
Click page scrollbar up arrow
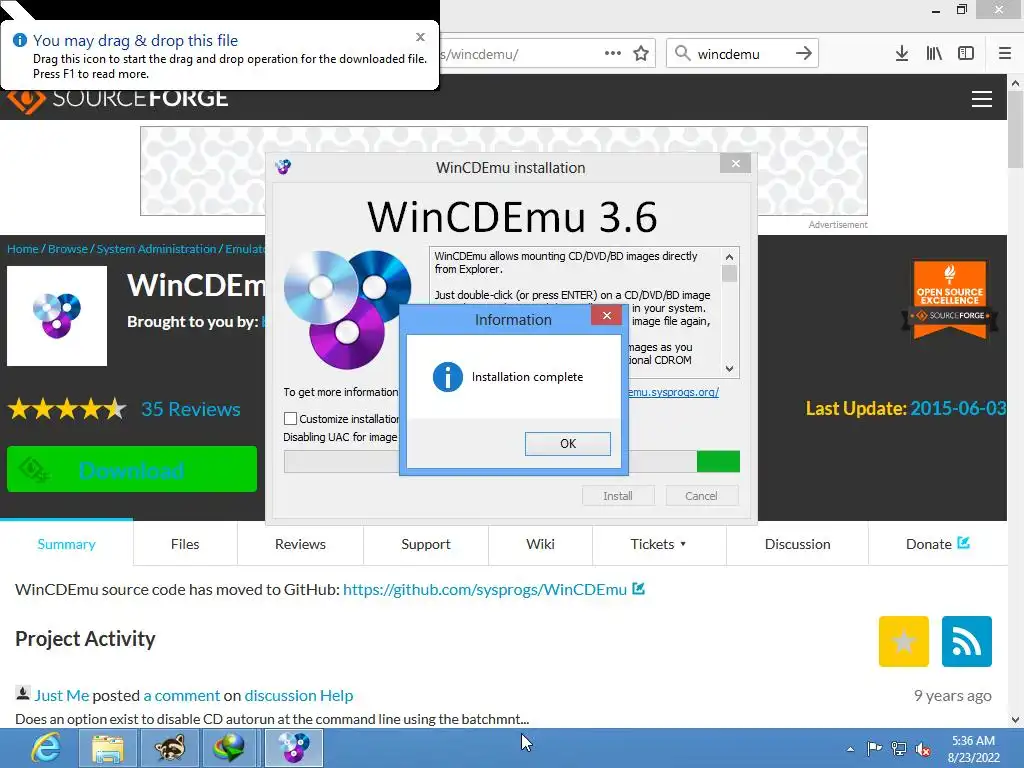click(1015, 83)
